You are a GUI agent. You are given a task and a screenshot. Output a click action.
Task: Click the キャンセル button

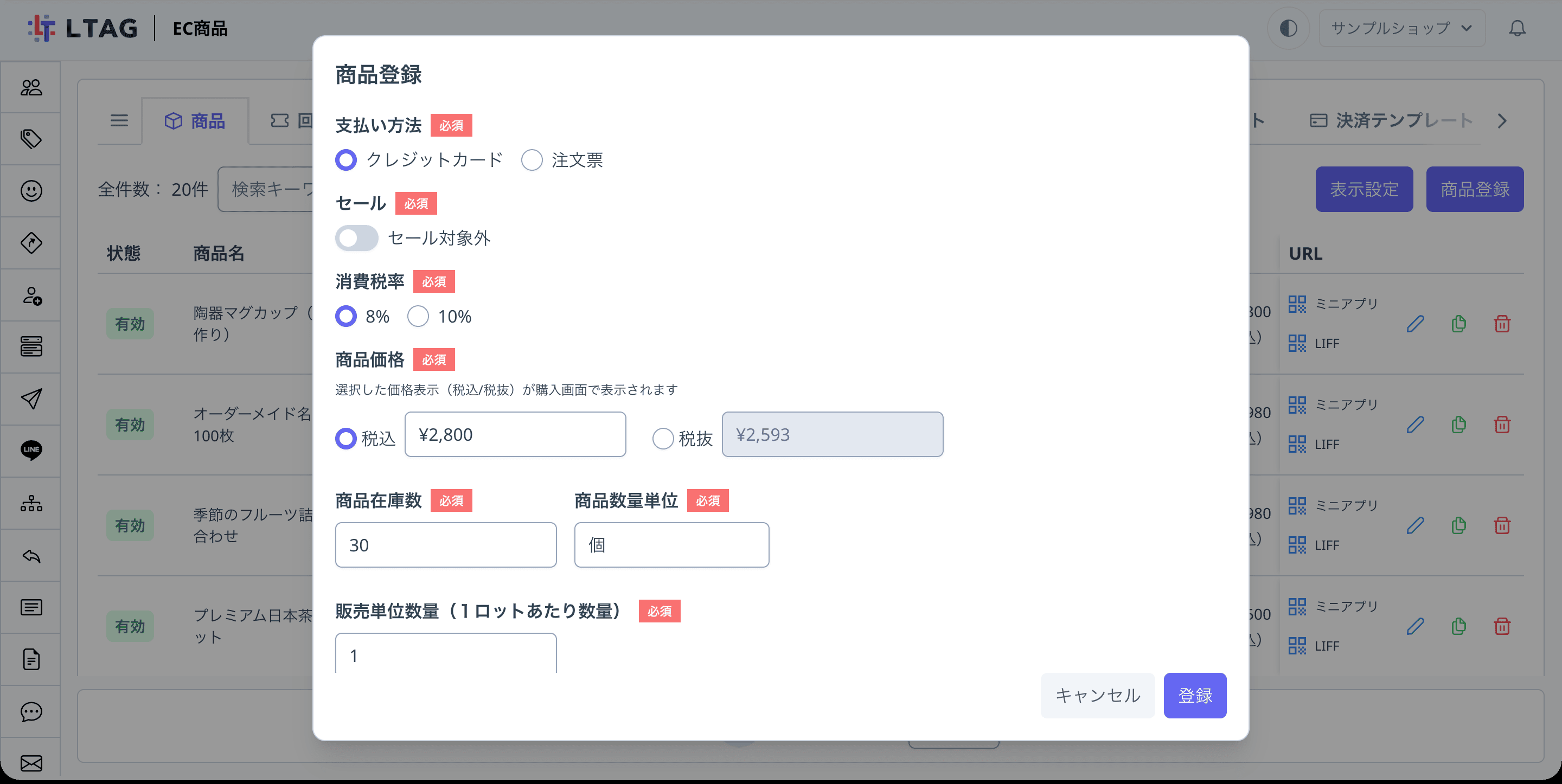[1098, 695]
